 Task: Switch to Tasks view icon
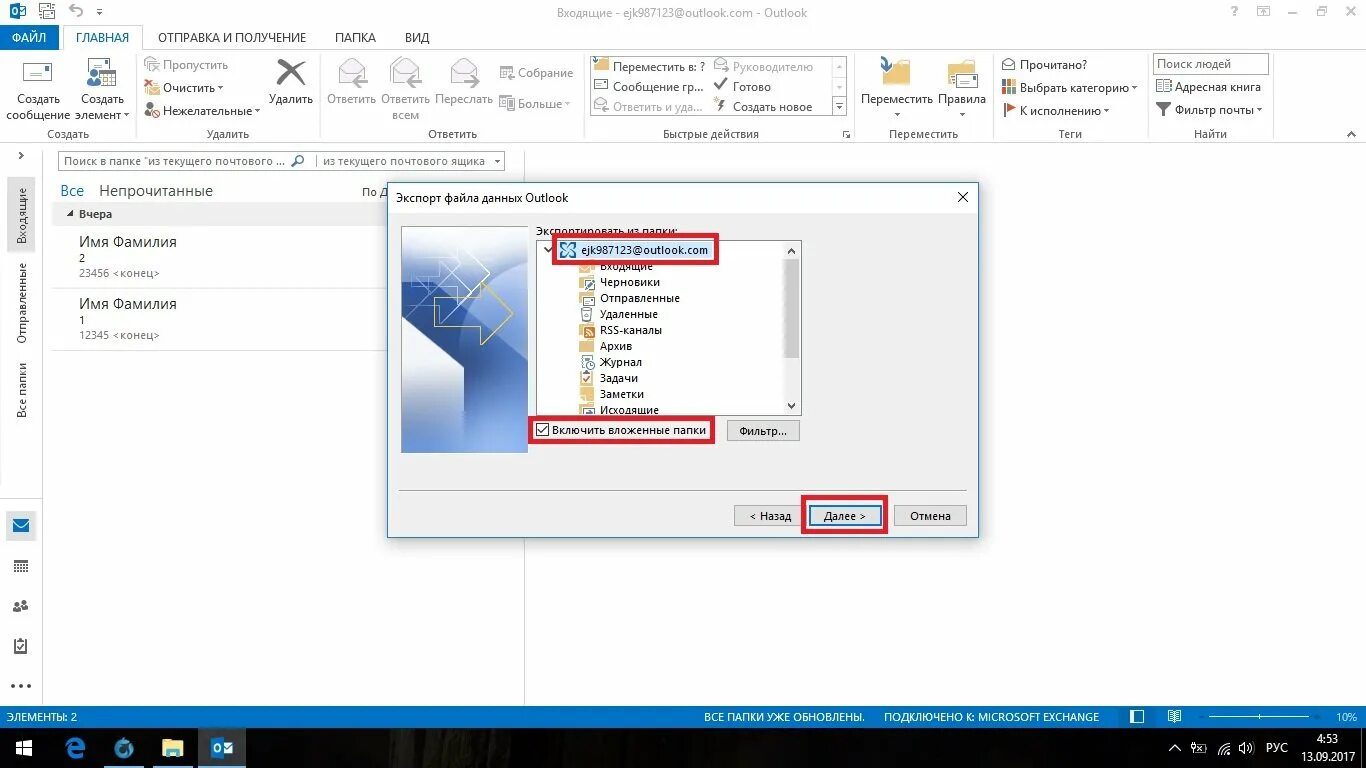21,646
